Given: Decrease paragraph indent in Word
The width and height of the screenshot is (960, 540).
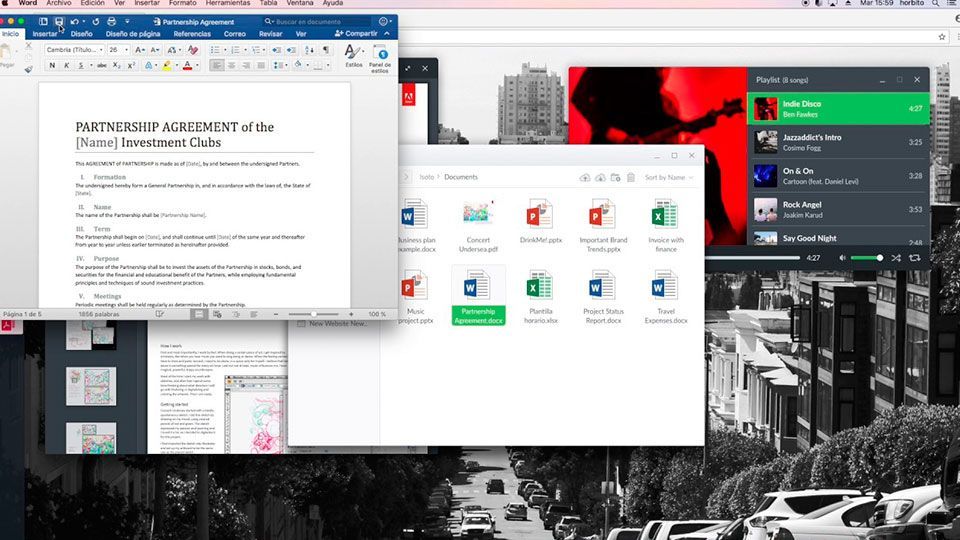Looking at the screenshot, I should tap(276, 50).
